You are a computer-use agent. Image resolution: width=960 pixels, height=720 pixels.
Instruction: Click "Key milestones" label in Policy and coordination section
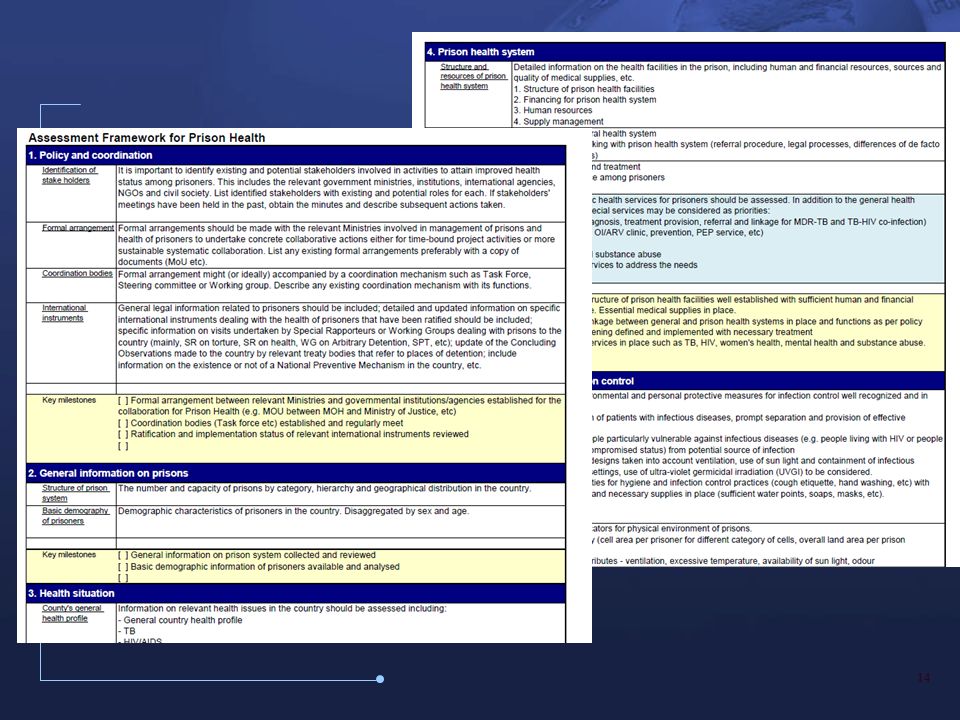click(x=69, y=400)
